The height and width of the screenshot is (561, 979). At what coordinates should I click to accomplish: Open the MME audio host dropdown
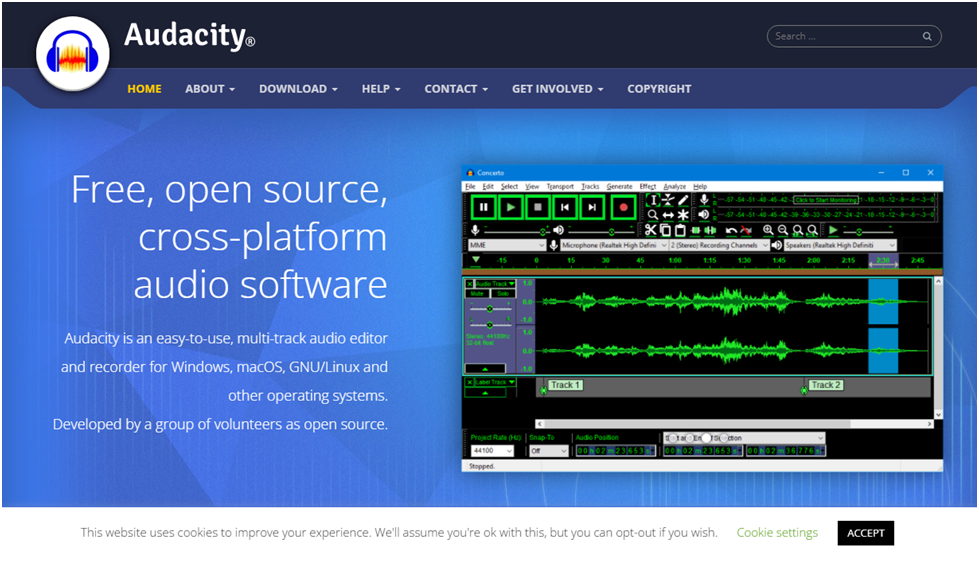pyautogui.click(x=507, y=245)
